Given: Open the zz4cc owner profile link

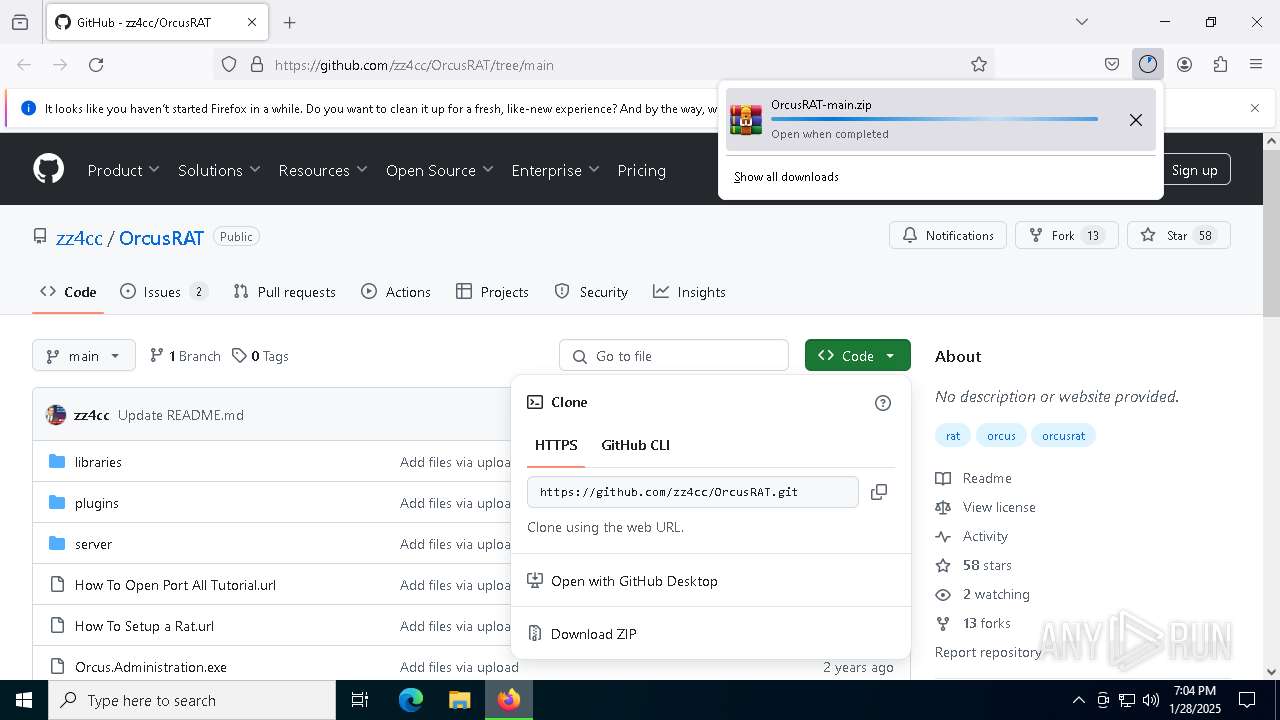Looking at the screenshot, I should point(79,238).
